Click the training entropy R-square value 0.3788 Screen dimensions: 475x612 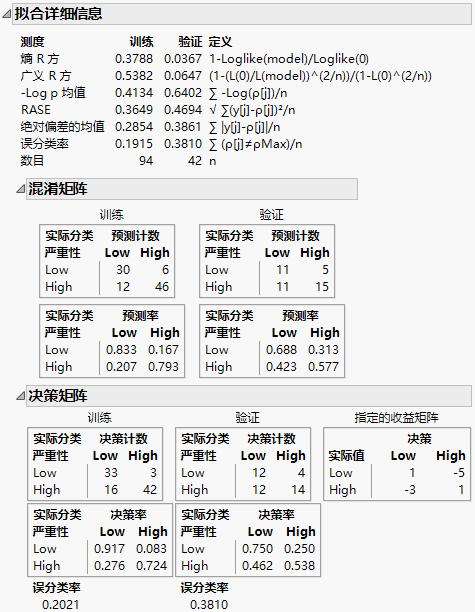pos(134,59)
